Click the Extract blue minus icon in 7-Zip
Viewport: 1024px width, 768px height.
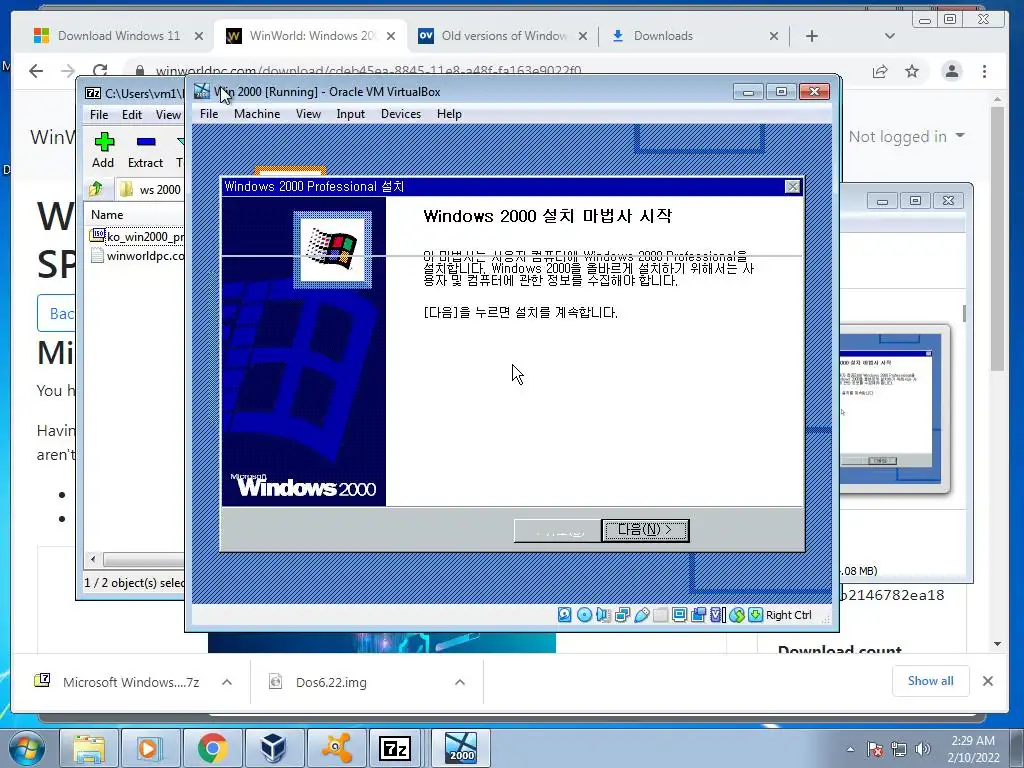[146, 142]
